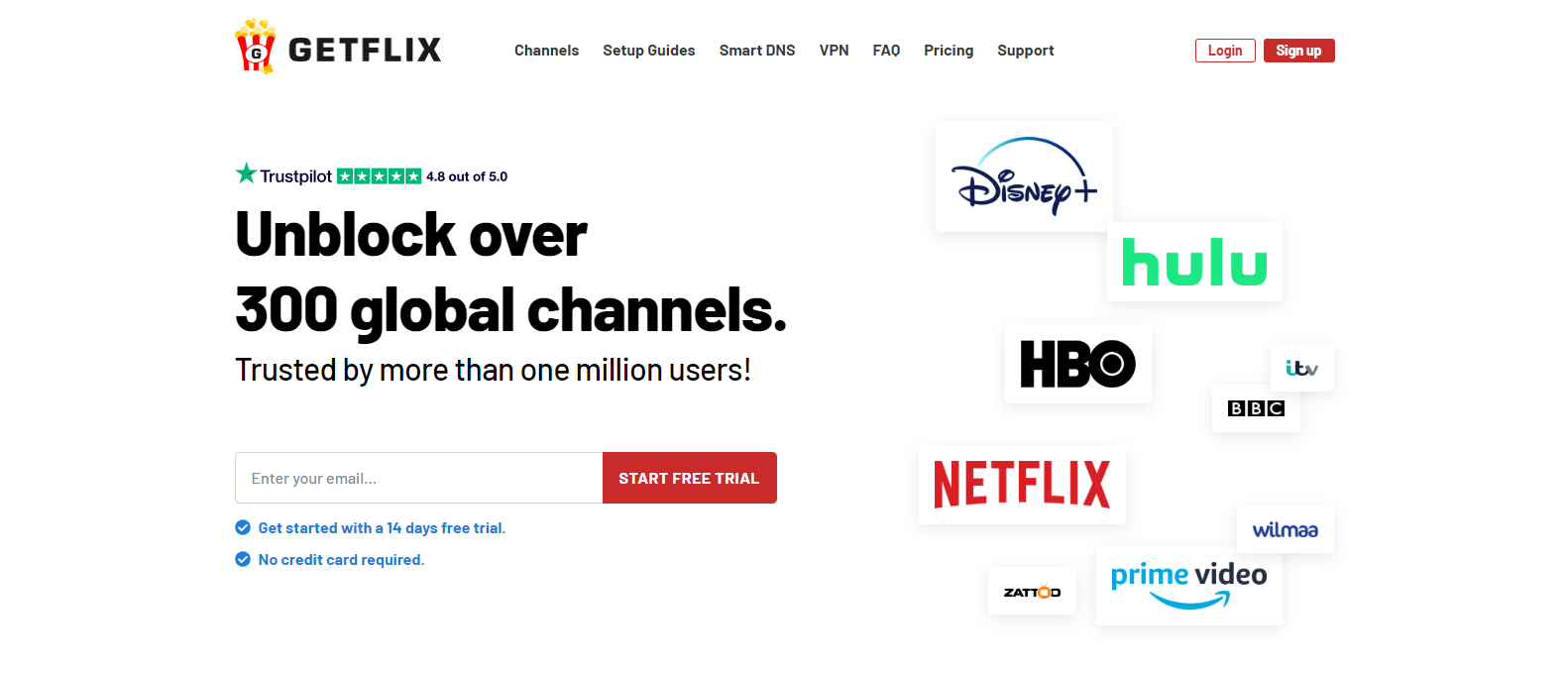
Task: Click the GETFLIX wordmark in header
Action: coord(365,50)
